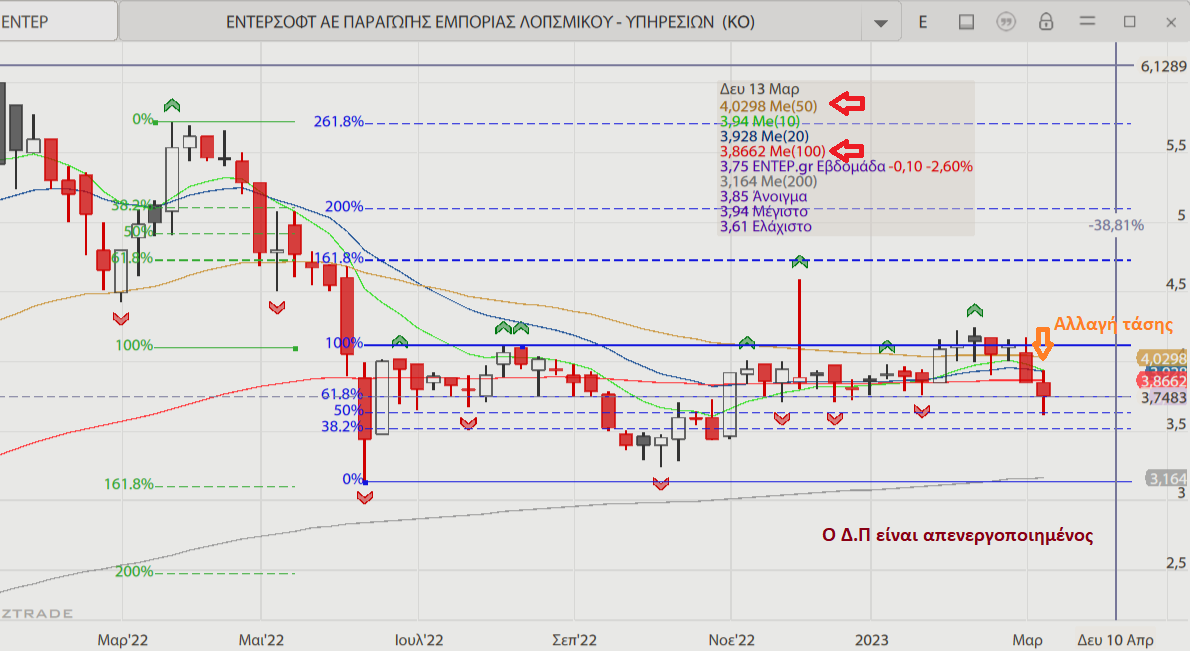Click the Ιουλ'22 date axis label
Viewport: 1190px width, 651px height.
tap(419, 640)
